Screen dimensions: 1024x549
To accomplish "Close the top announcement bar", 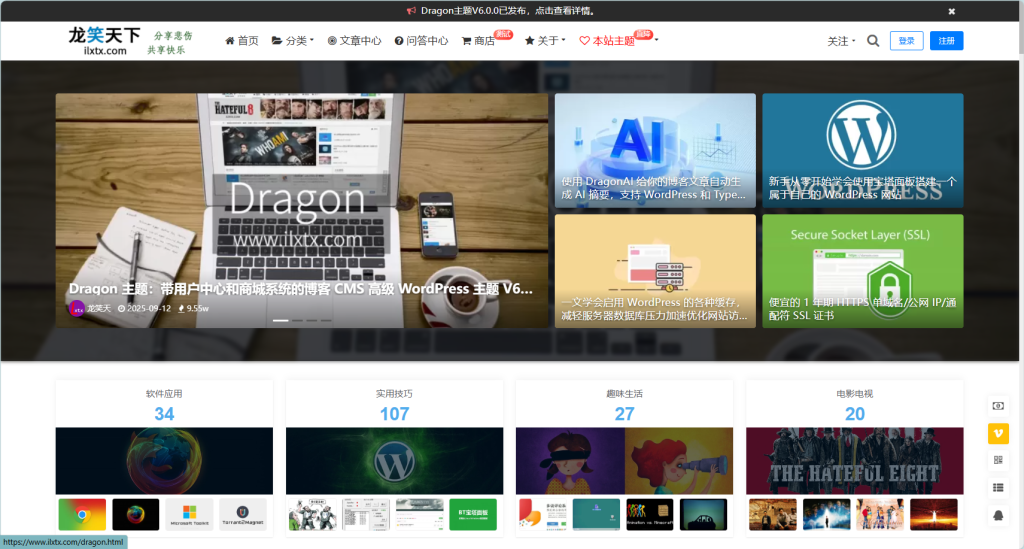I will [x=951, y=11].
